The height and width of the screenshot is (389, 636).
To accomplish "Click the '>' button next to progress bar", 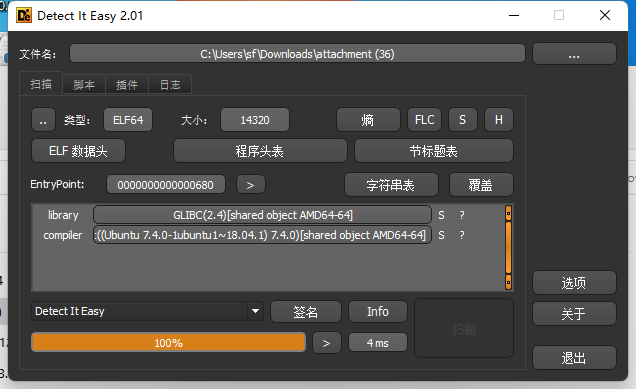I will (x=327, y=343).
